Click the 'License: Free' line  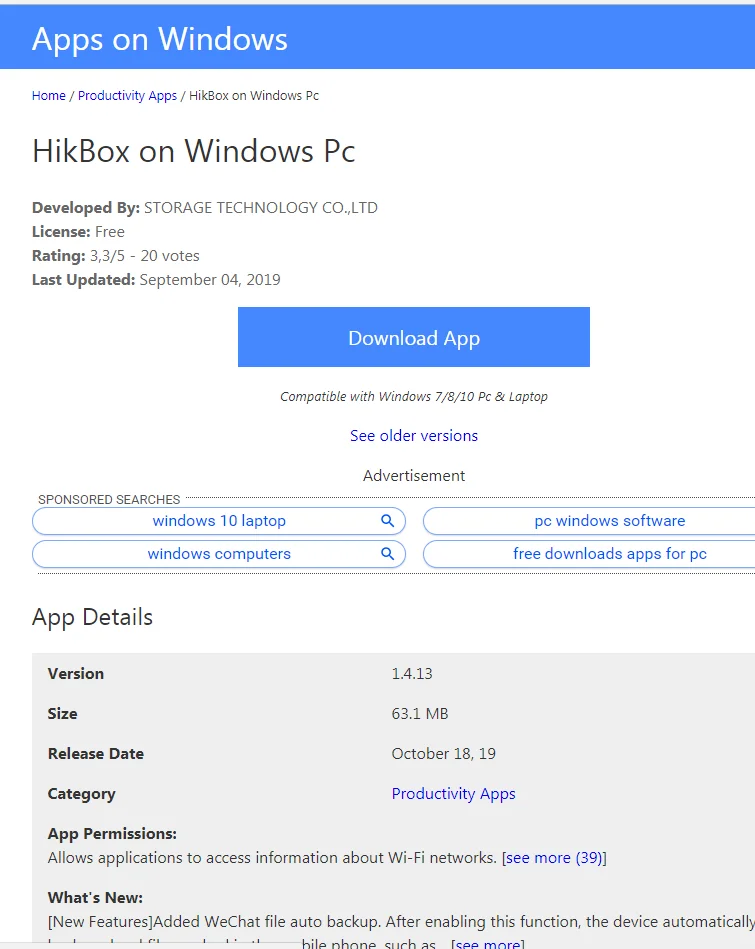(78, 232)
